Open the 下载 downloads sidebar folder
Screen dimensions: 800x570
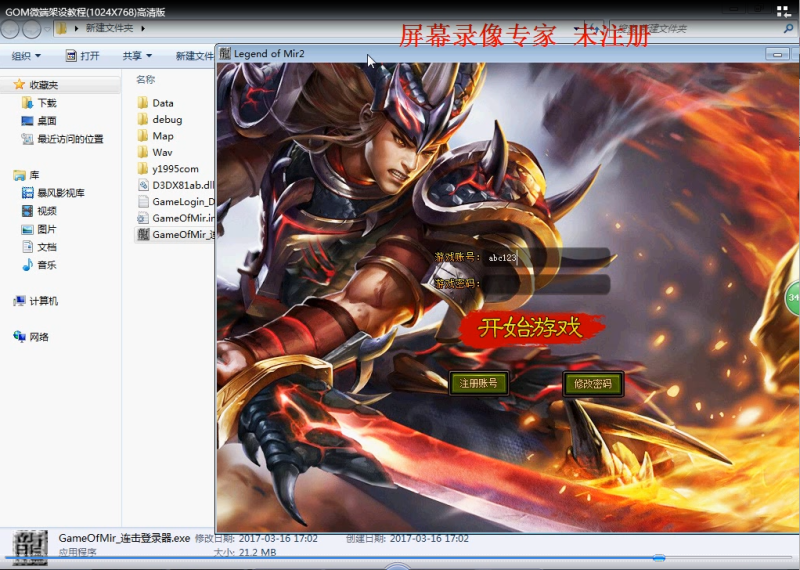(47, 103)
